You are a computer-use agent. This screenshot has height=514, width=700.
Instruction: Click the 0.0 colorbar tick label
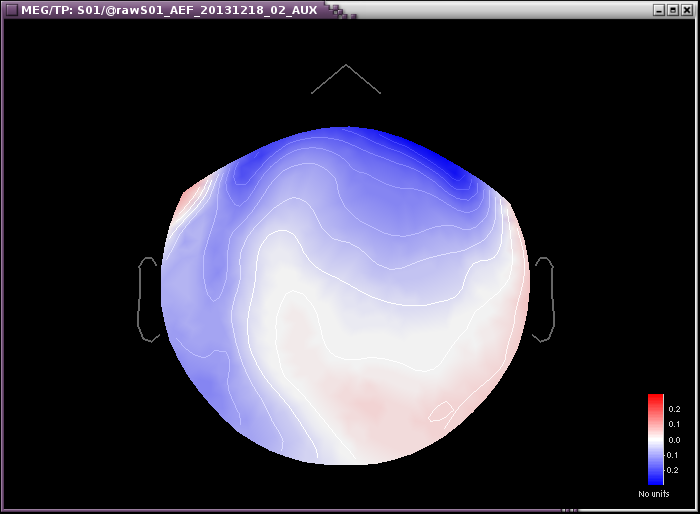click(674, 440)
